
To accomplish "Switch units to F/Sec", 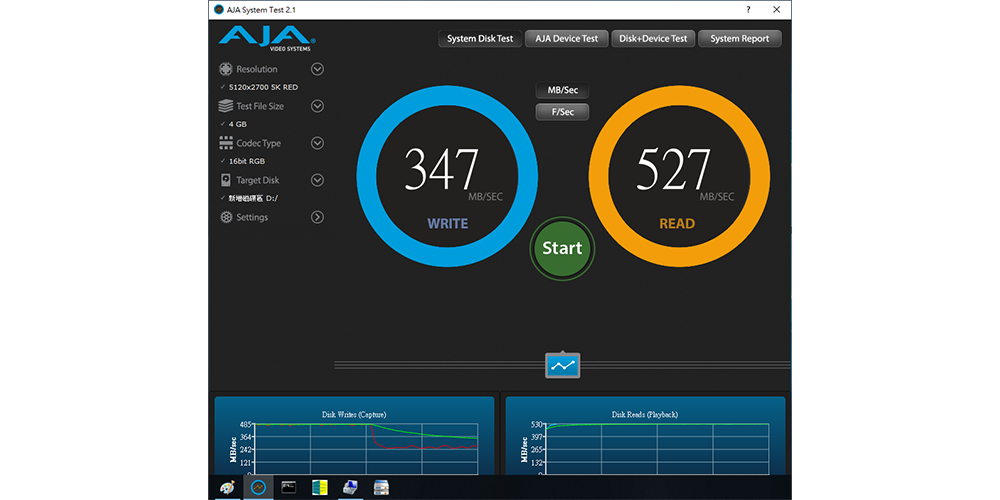I will (562, 112).
